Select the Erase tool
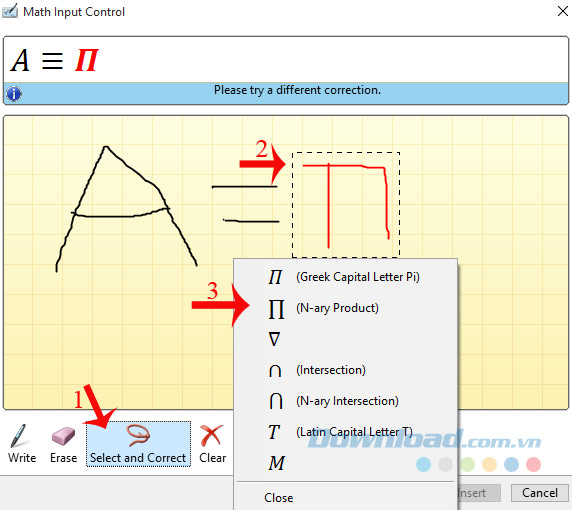 (x=63, y=444)
